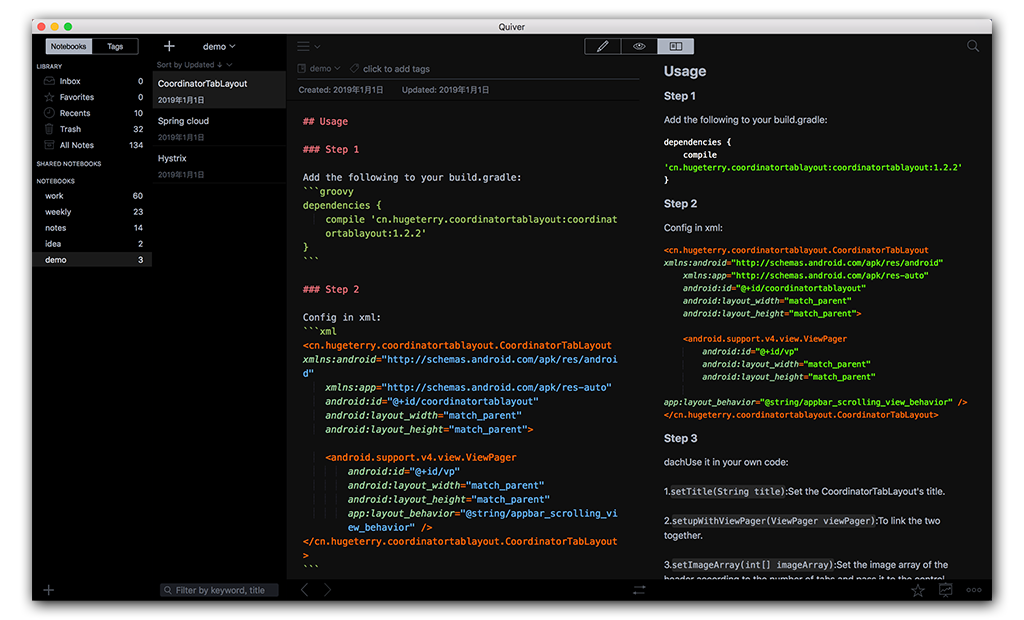Select the weekly notebook
1024x620 pixels.
[x=93, y=212]
